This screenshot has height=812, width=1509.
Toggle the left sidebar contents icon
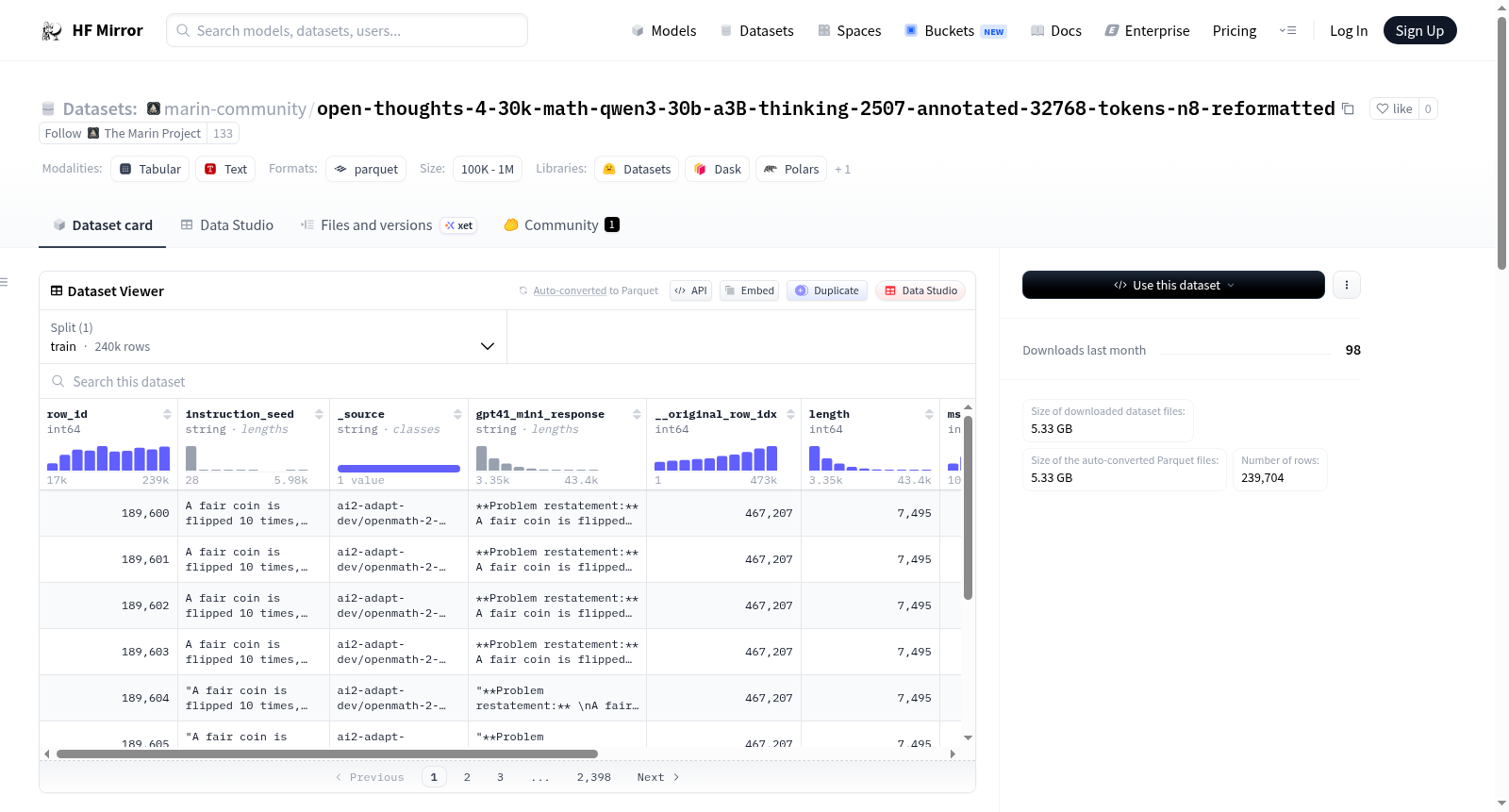[x=5, y=282]
